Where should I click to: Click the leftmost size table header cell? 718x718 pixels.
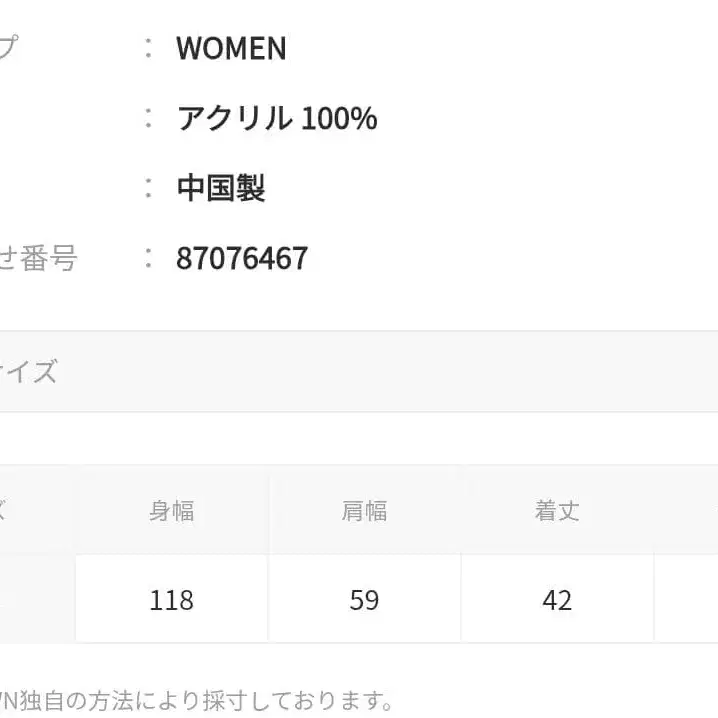coord(36,511)
